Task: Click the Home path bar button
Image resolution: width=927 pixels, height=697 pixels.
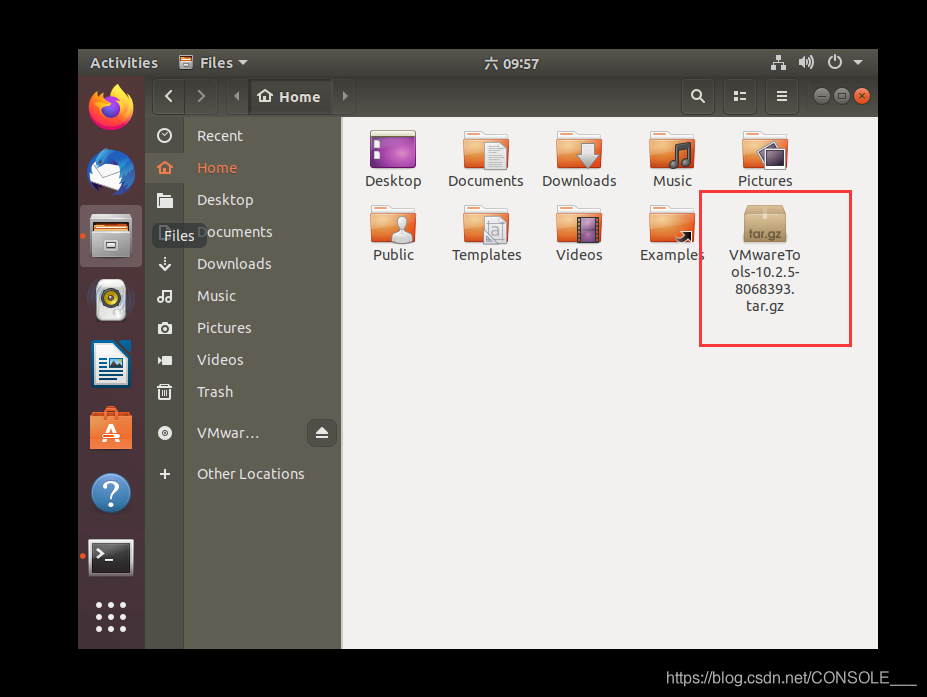Action: pyautogui.click(x=290, y=96)
